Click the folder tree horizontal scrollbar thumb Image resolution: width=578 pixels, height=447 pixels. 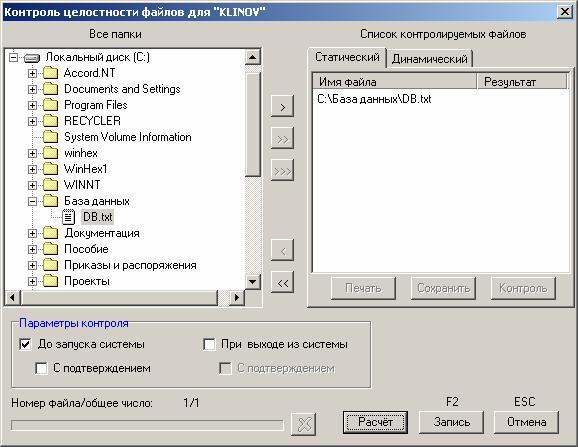[x=120, y=297]
